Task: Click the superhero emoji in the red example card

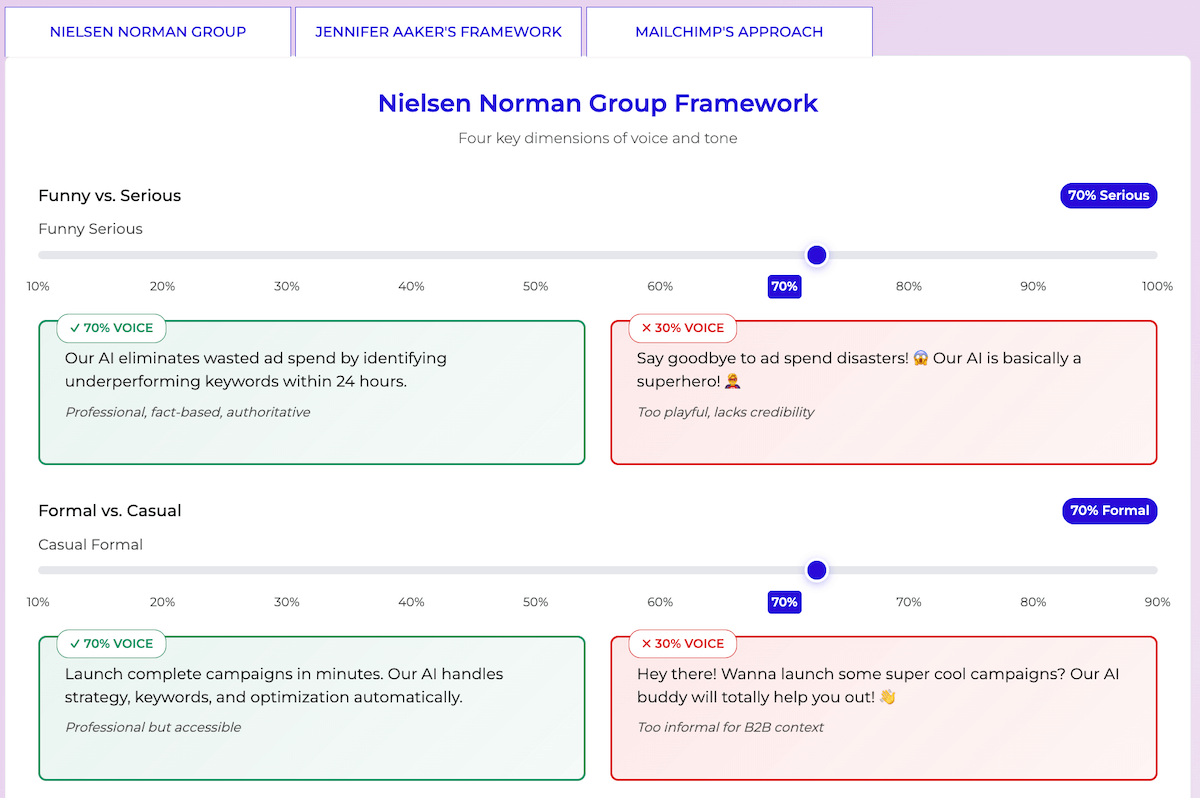Action: click(732, 382)
